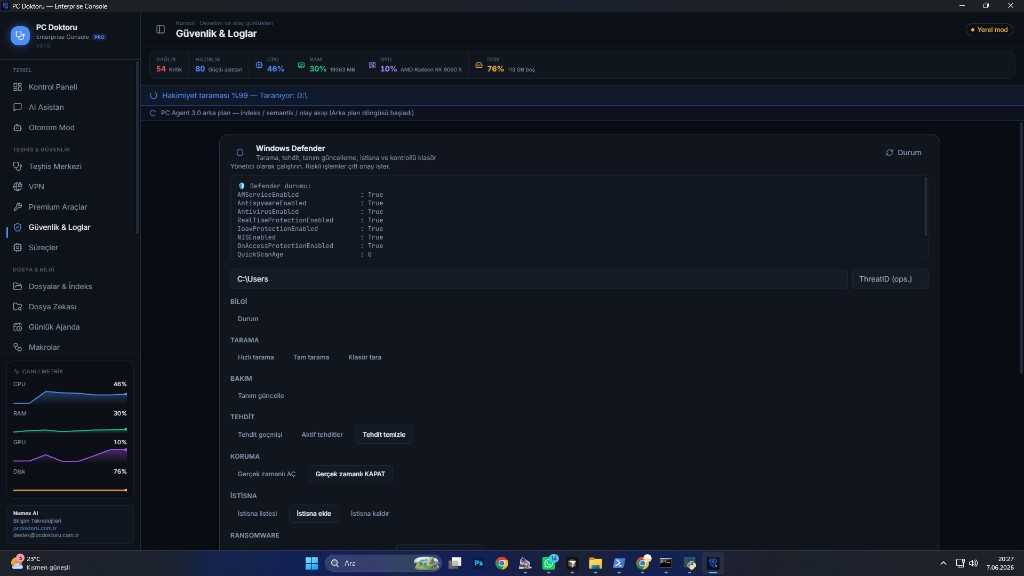Screen dimensions: 1024x576
Task: Click the İstisna ekle button
Action: pos(313,513)
